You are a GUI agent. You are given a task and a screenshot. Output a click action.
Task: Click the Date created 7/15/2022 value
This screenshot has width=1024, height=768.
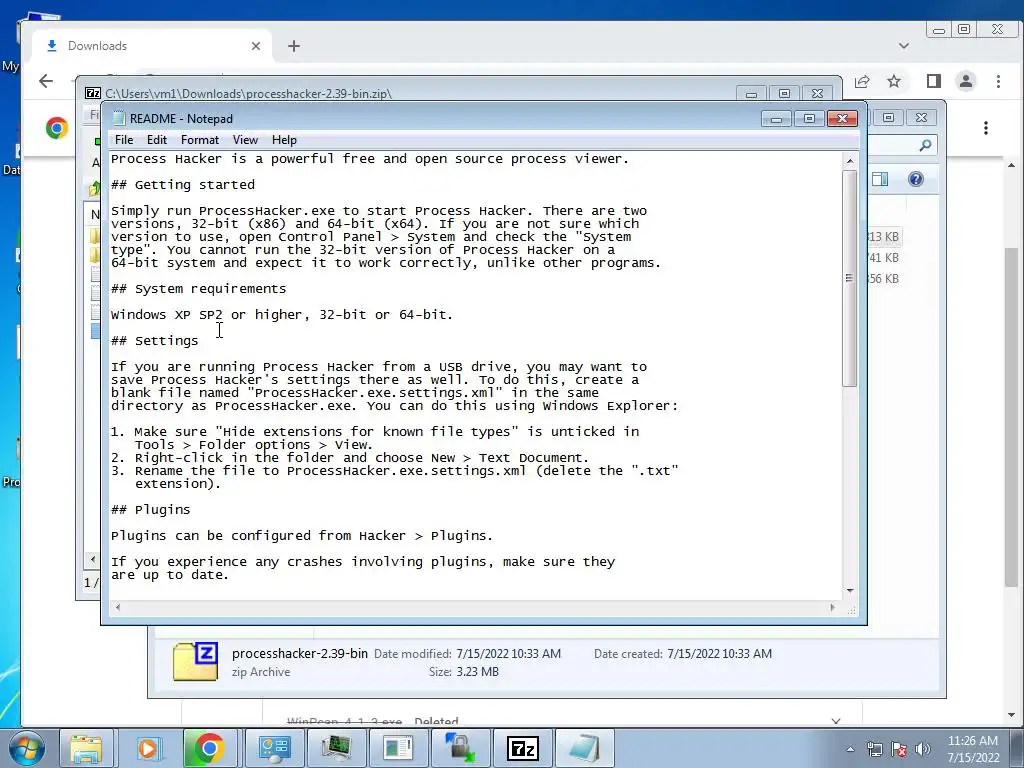tap(720, 654)
